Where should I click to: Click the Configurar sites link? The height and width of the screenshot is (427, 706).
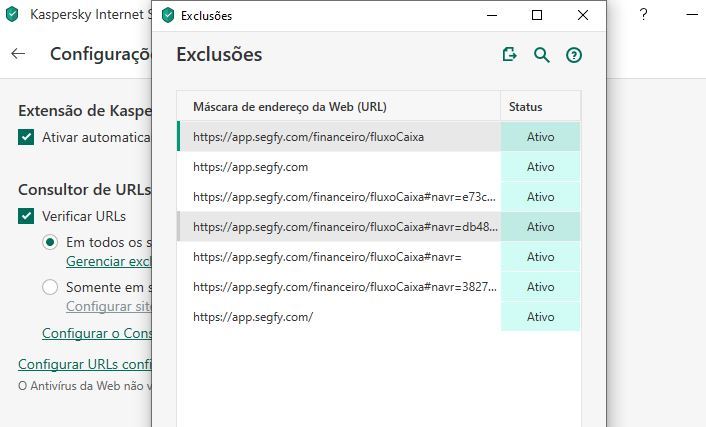pos(109,306)
